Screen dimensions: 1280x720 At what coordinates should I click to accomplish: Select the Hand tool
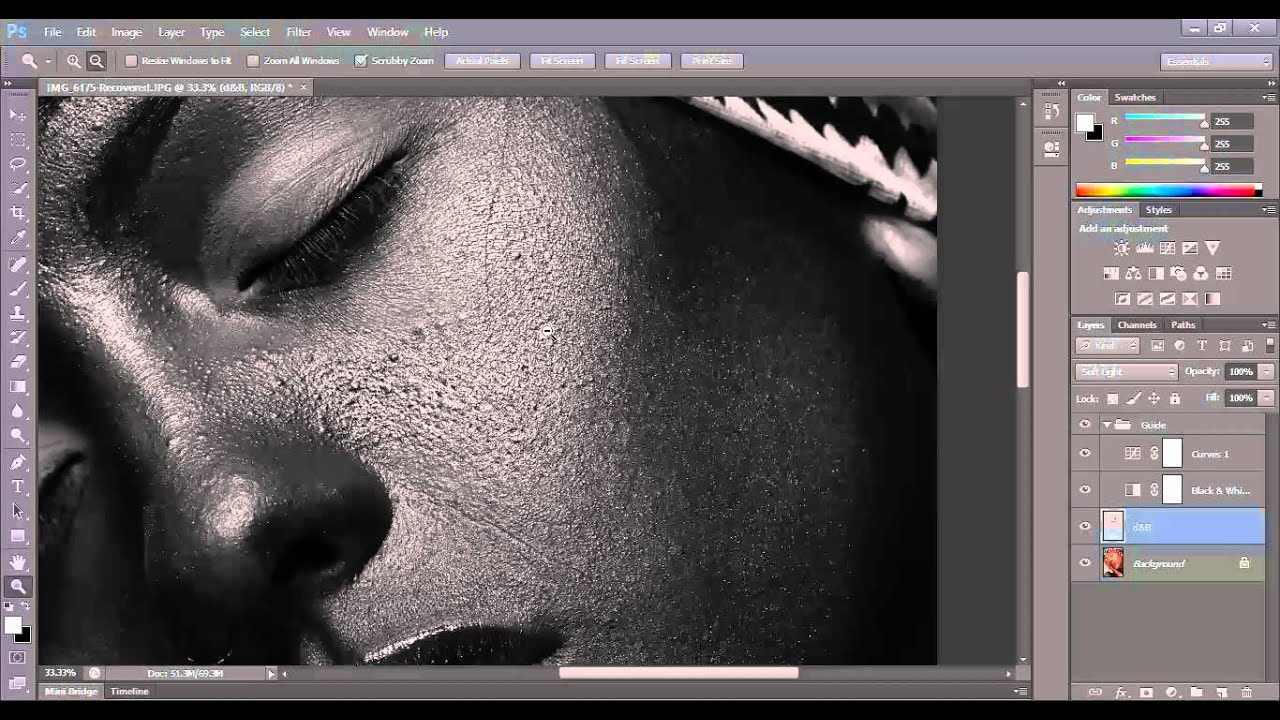[x=18, y=563]
